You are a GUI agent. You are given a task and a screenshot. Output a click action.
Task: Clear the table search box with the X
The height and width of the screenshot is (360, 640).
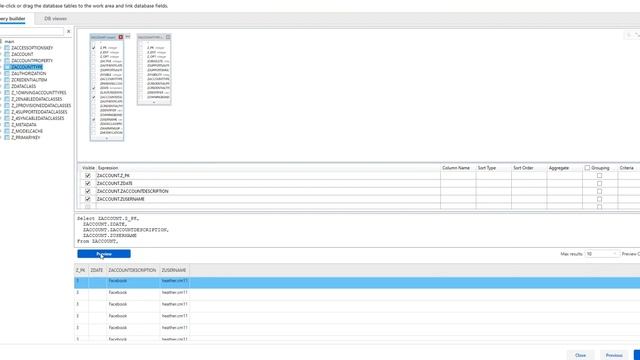pos(69,31)
